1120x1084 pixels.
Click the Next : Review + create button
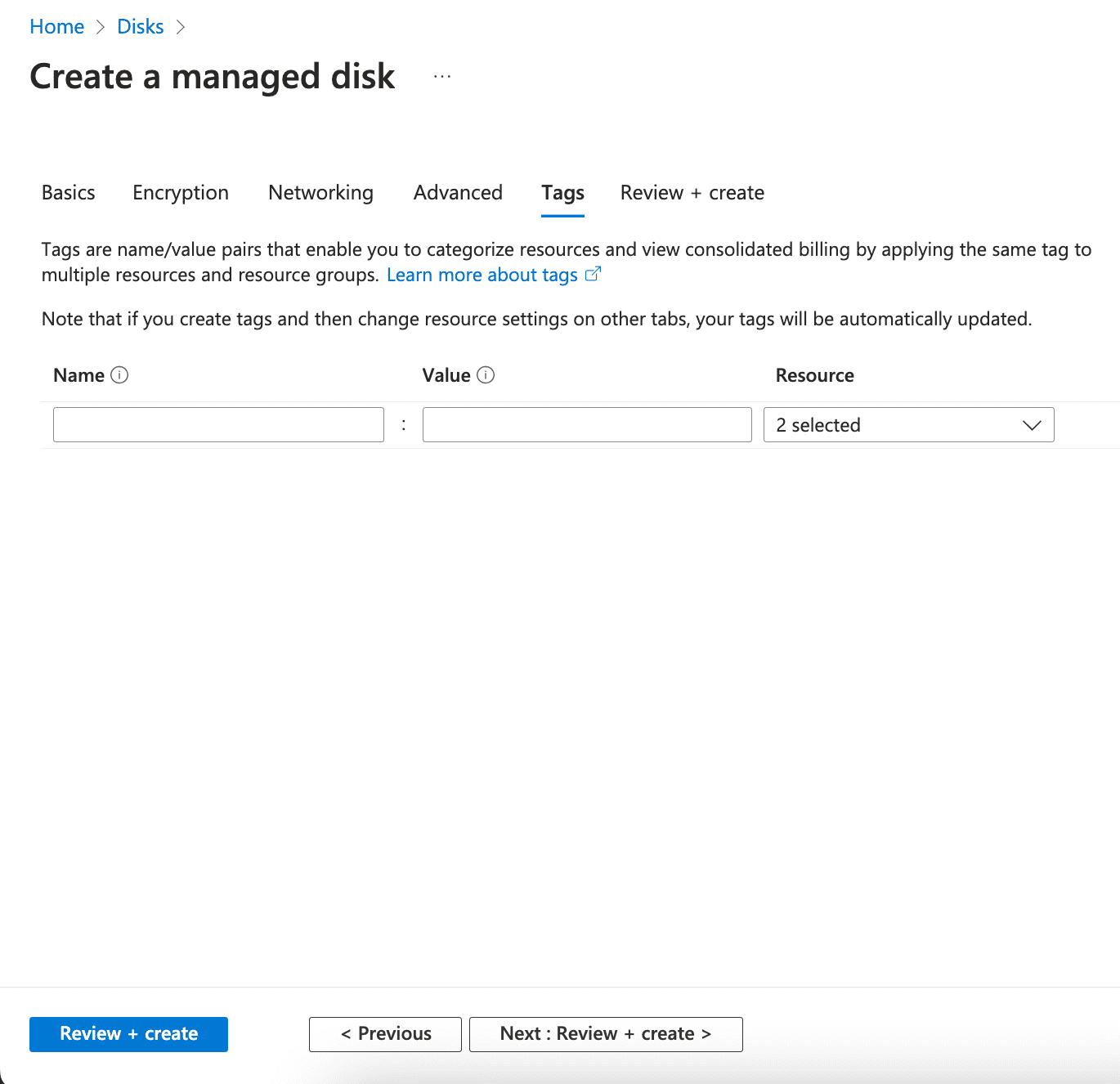point(605,1033)
